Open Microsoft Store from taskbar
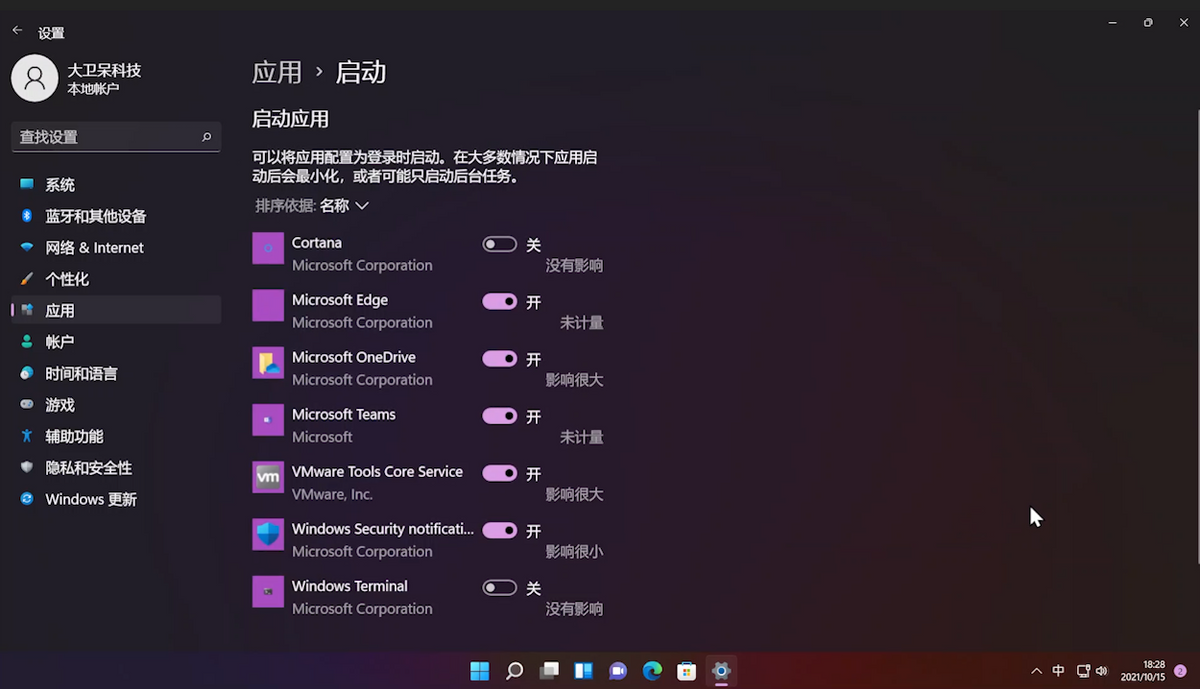 point(686,670)
